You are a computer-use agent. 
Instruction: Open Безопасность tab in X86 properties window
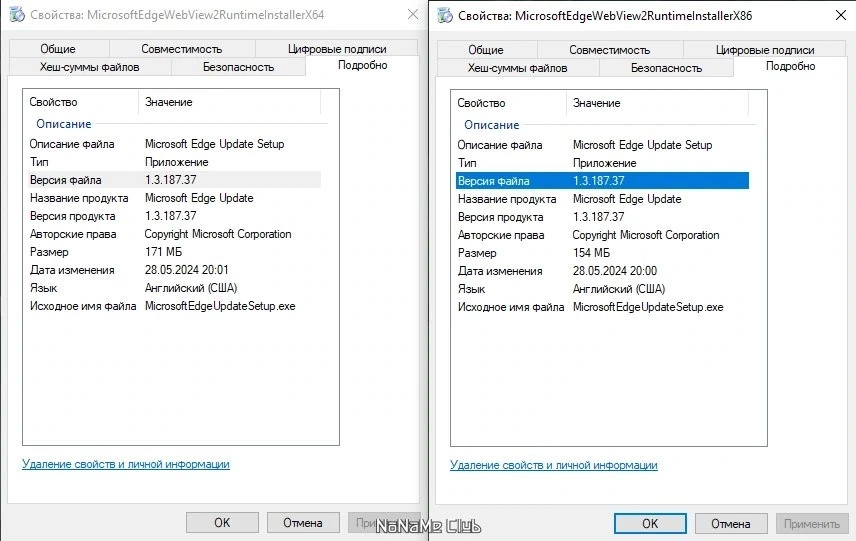[x=667, y=68]
